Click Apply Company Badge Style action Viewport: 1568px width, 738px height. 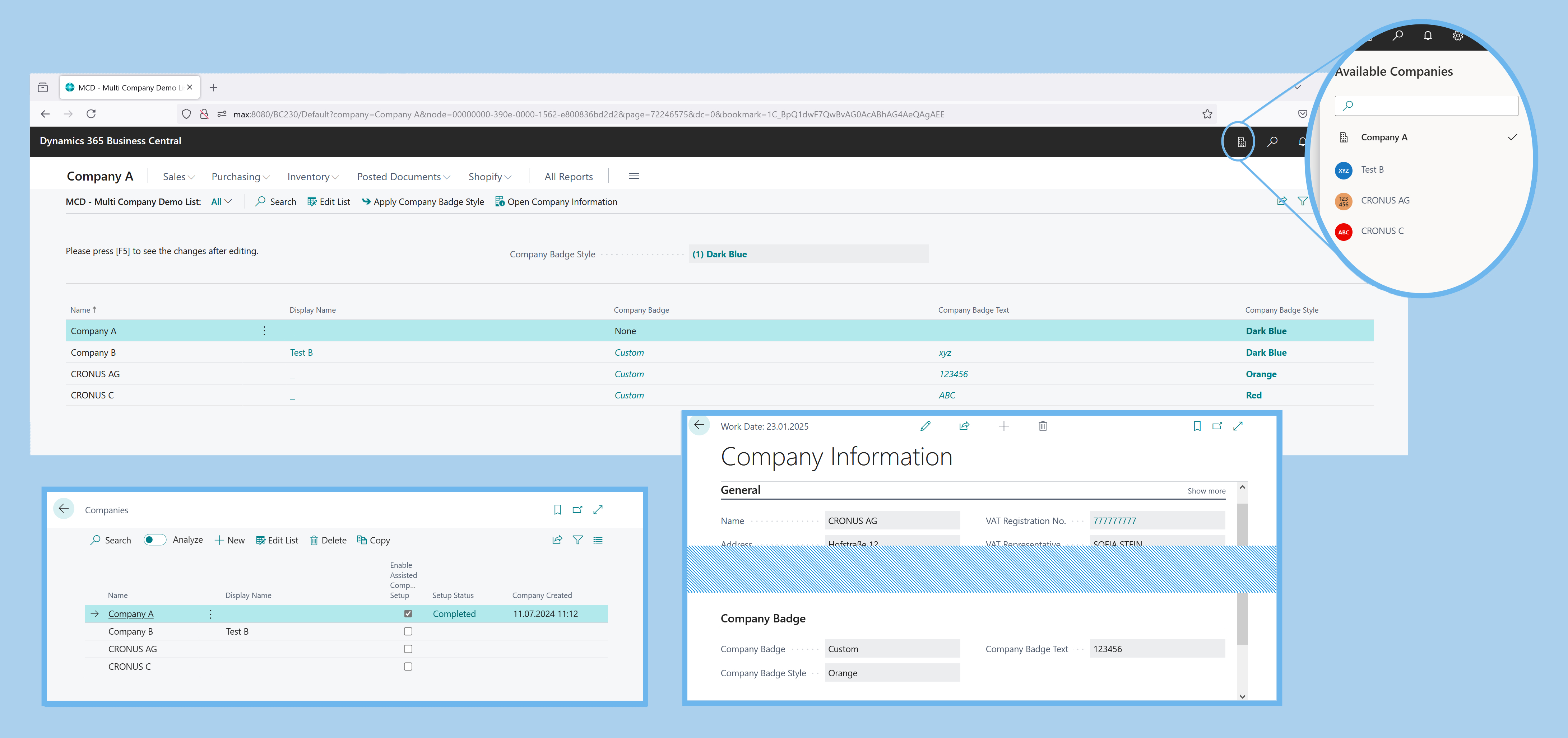(x=423, y=201)
